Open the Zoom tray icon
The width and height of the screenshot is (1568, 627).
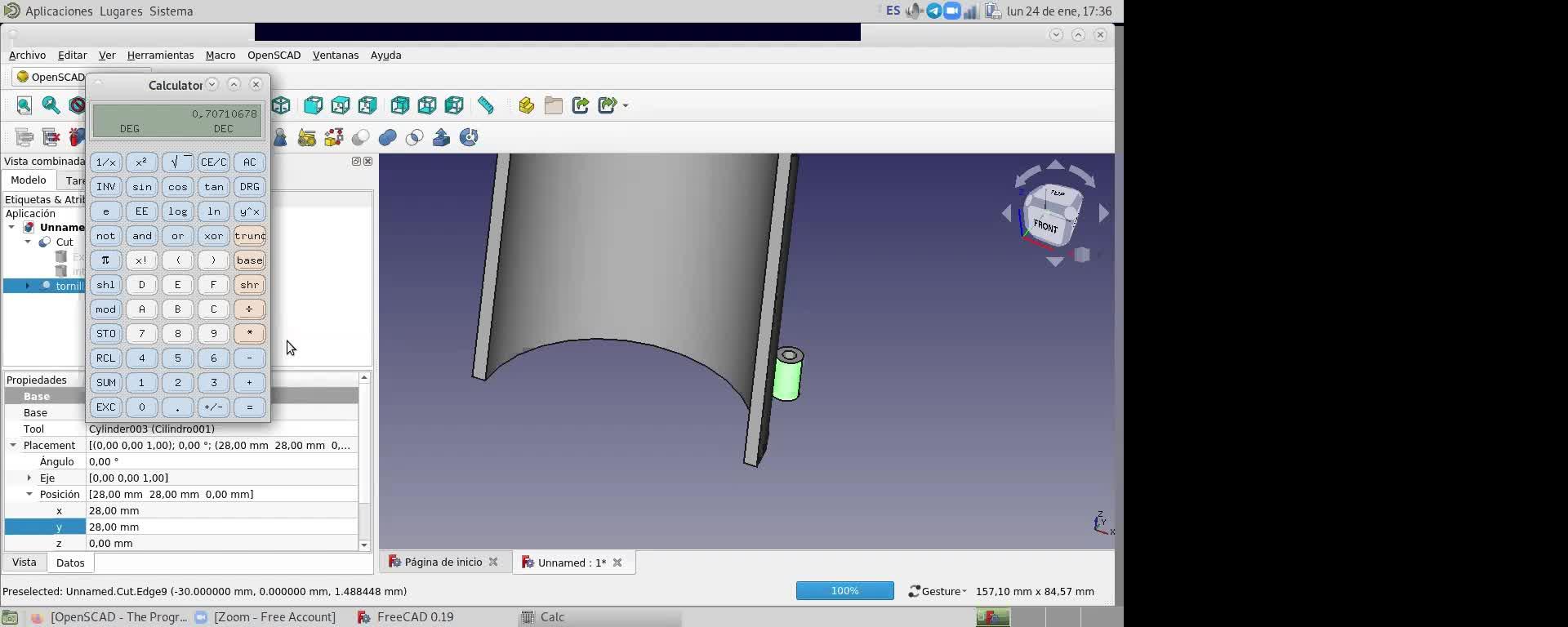click(x=951, y=11)
